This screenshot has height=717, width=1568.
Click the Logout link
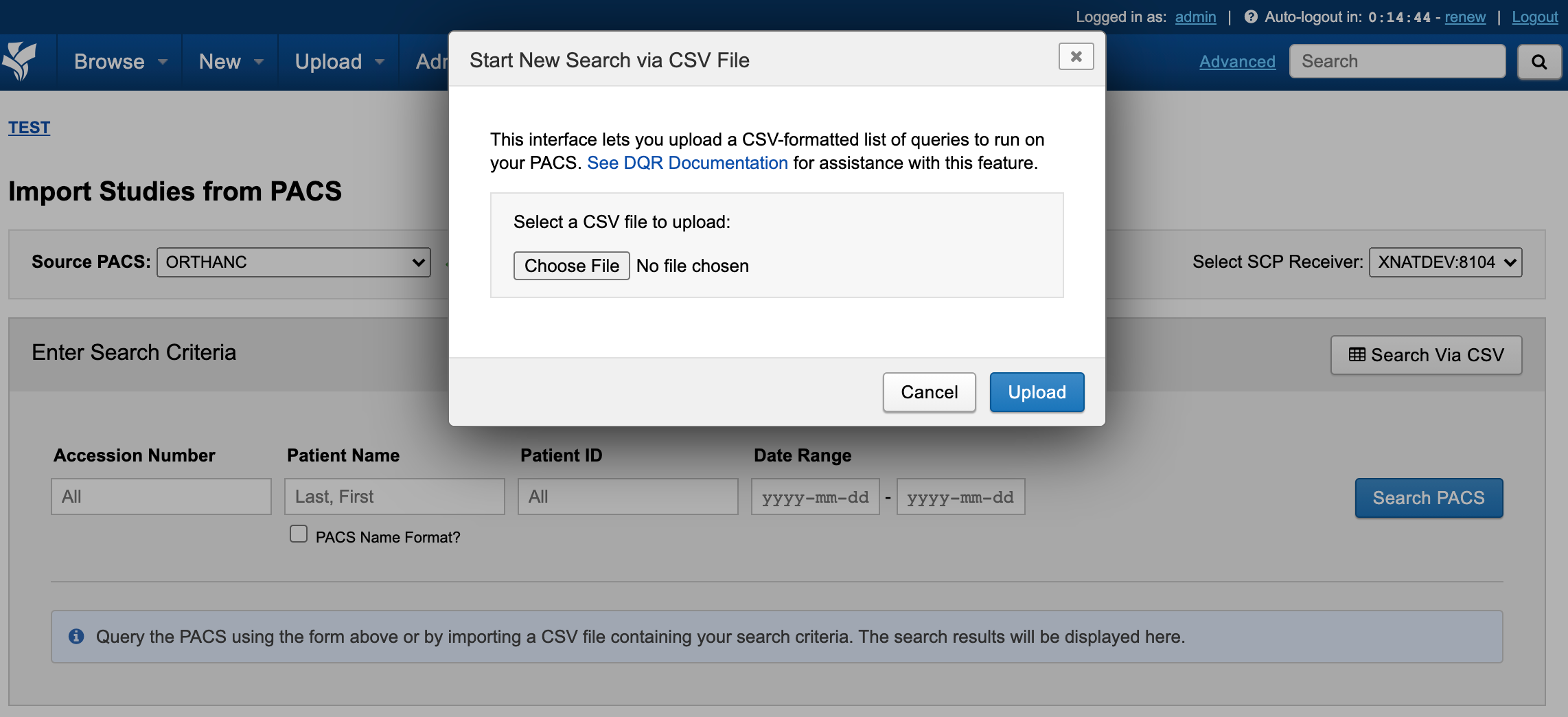(x=1534, y=17)
